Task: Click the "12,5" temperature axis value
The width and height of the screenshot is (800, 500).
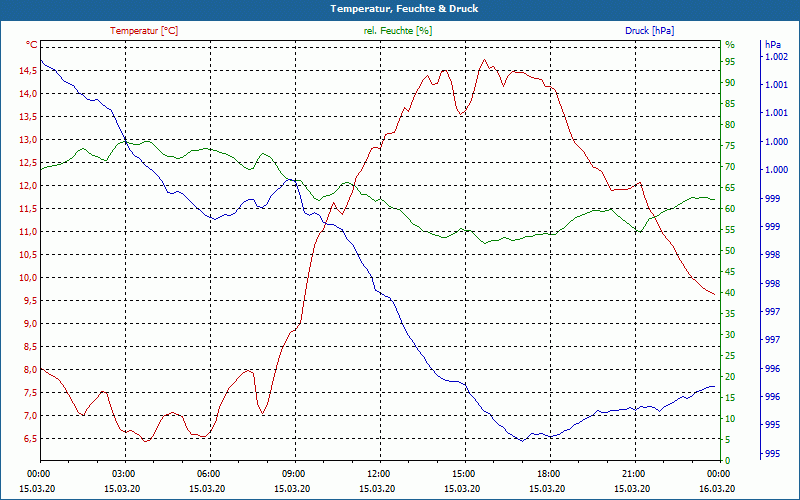Action: pyautogui.click(x=28, y=162)
